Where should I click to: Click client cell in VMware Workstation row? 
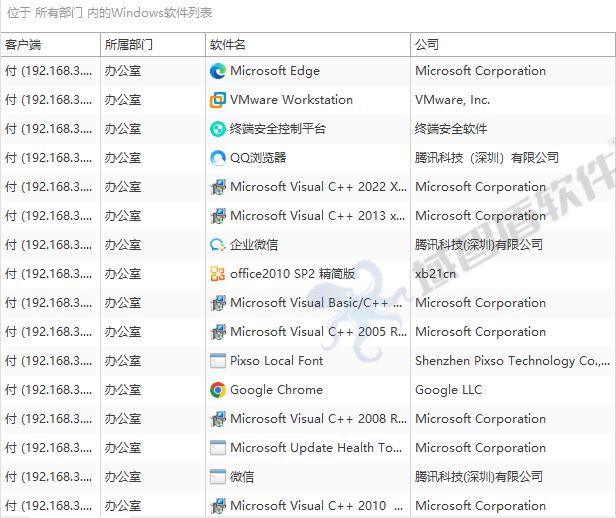click(x=49, y=100)
